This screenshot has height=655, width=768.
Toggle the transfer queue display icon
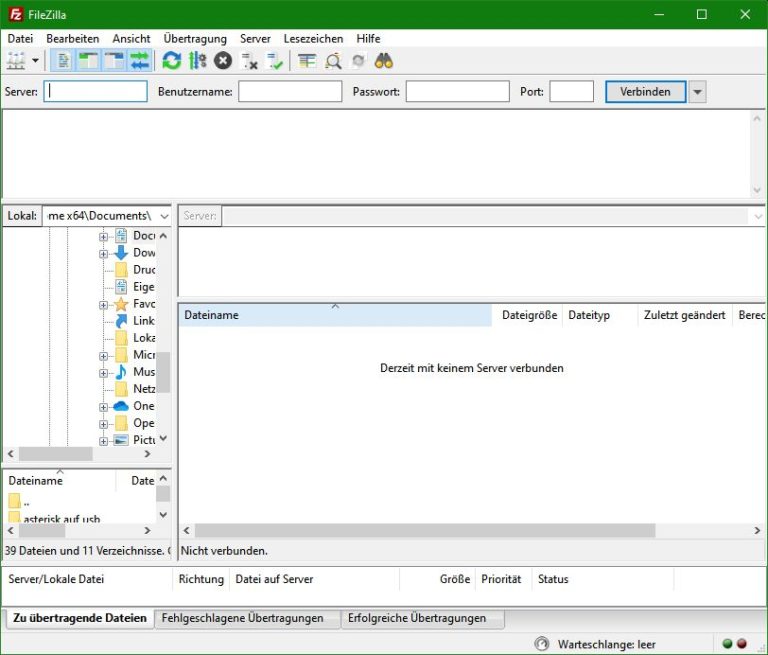[x=139, y=61]
